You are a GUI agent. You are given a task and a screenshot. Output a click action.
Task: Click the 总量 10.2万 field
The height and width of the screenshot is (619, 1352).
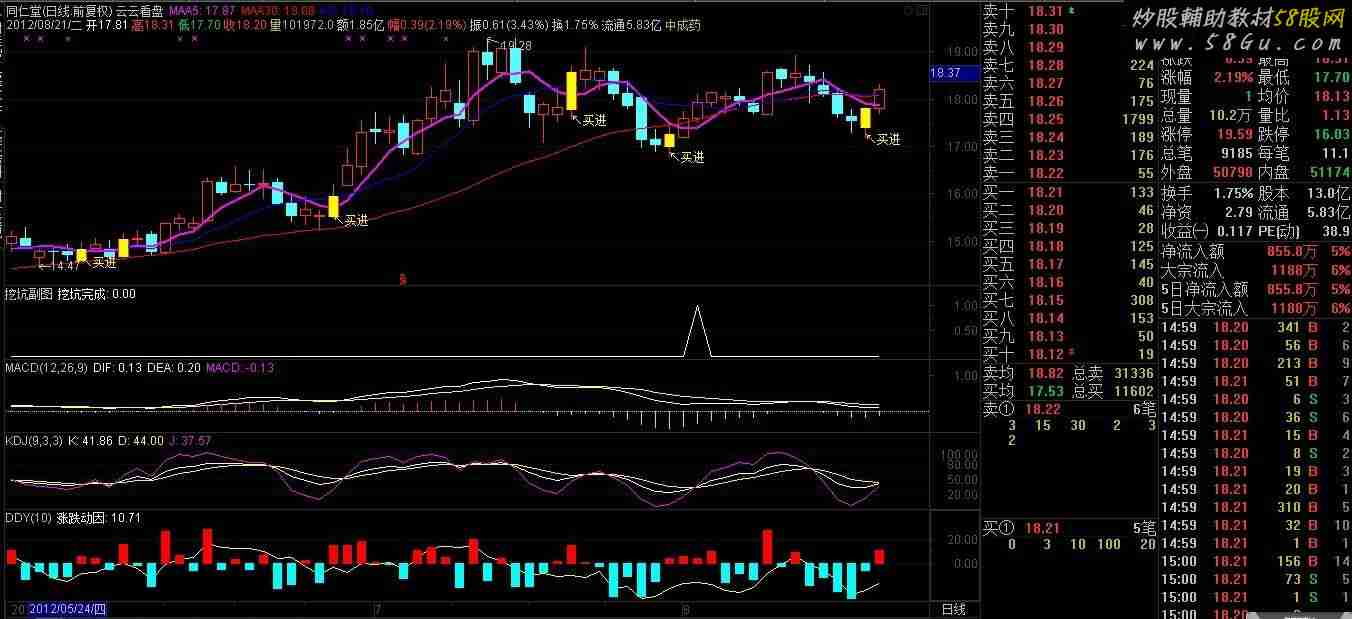click(x=1207, y=115)
